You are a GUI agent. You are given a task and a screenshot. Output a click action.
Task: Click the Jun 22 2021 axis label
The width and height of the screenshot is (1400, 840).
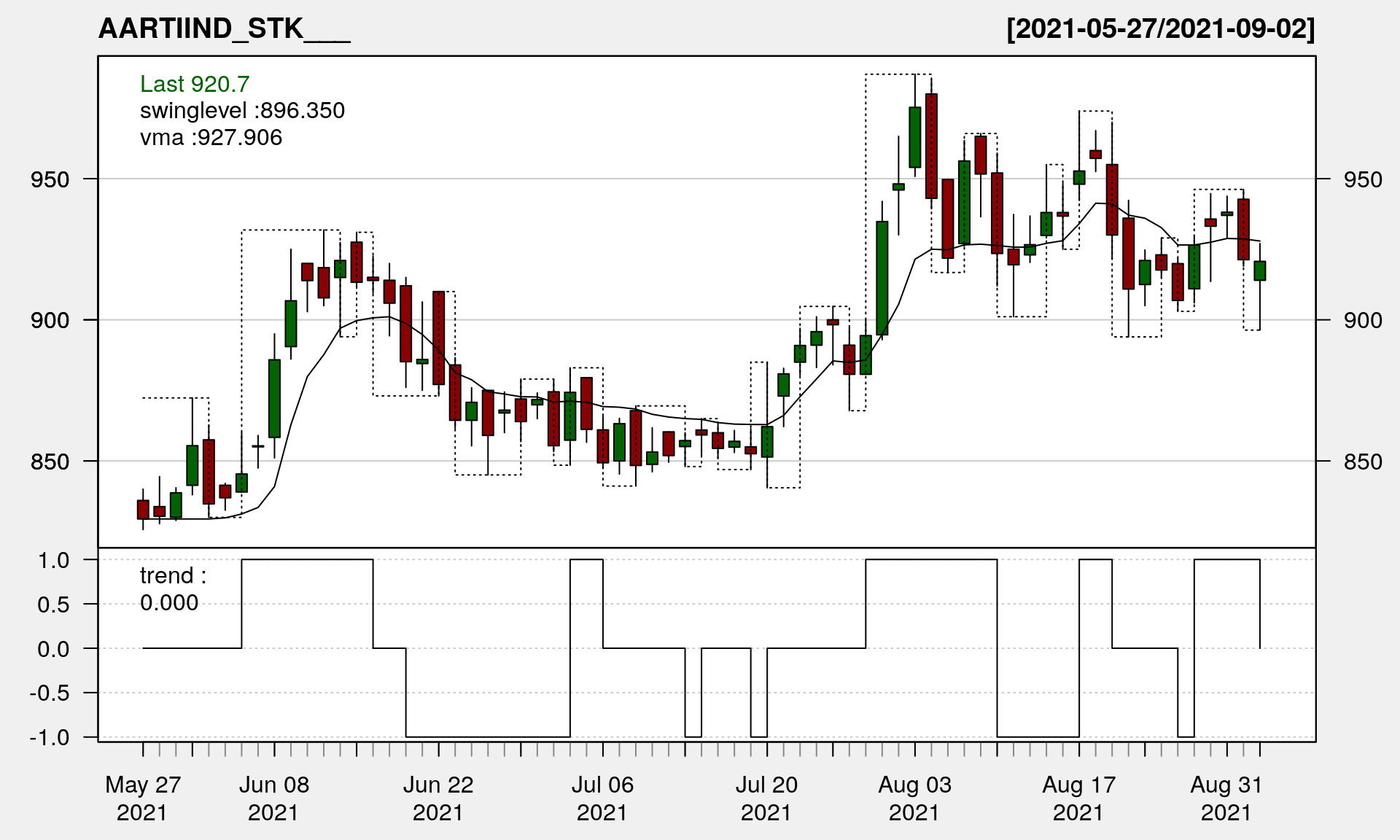438,798
